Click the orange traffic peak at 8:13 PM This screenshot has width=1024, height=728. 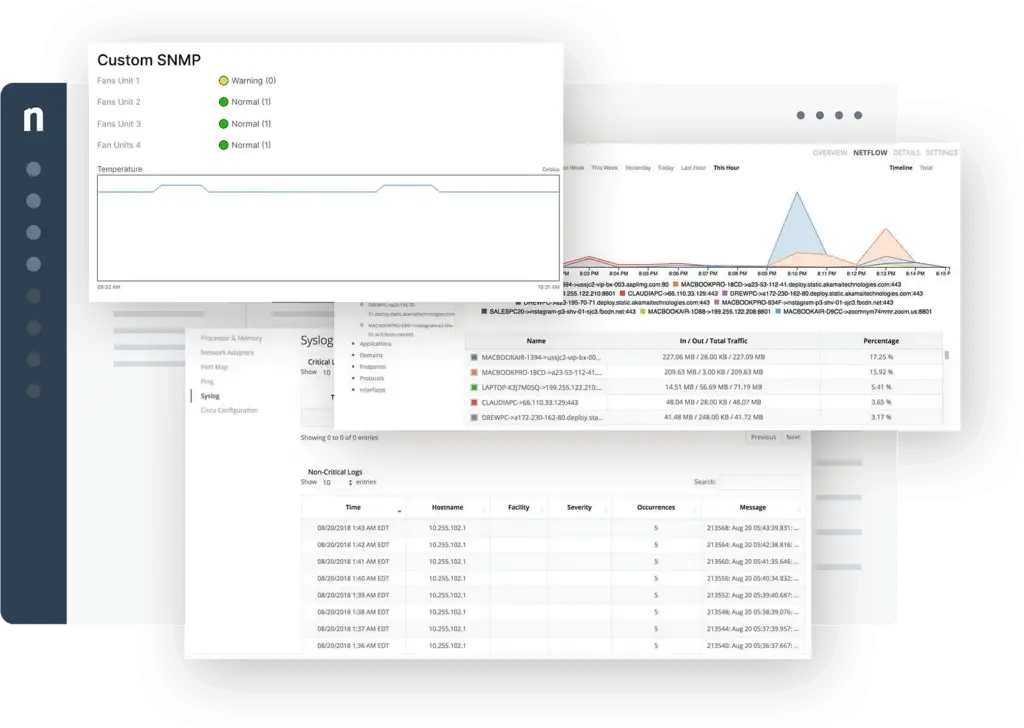tap(886, 246)
